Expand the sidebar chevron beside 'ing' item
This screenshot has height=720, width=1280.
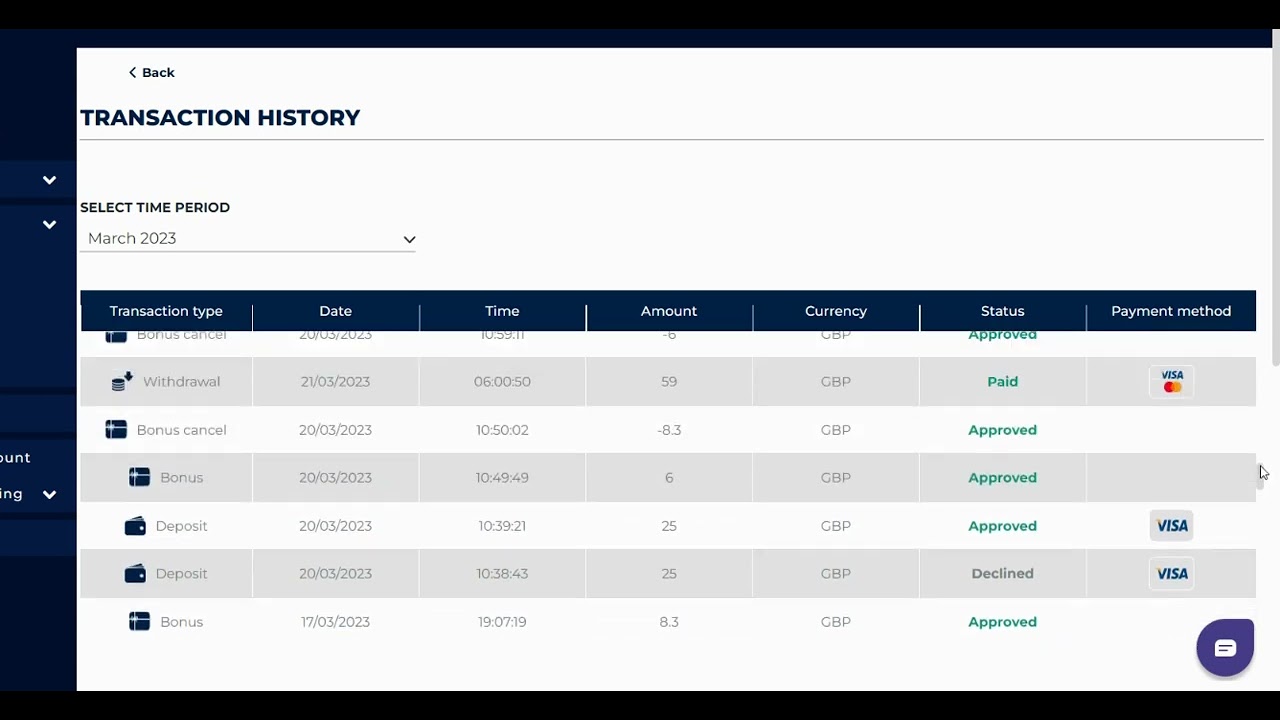(x=49, y=494)
